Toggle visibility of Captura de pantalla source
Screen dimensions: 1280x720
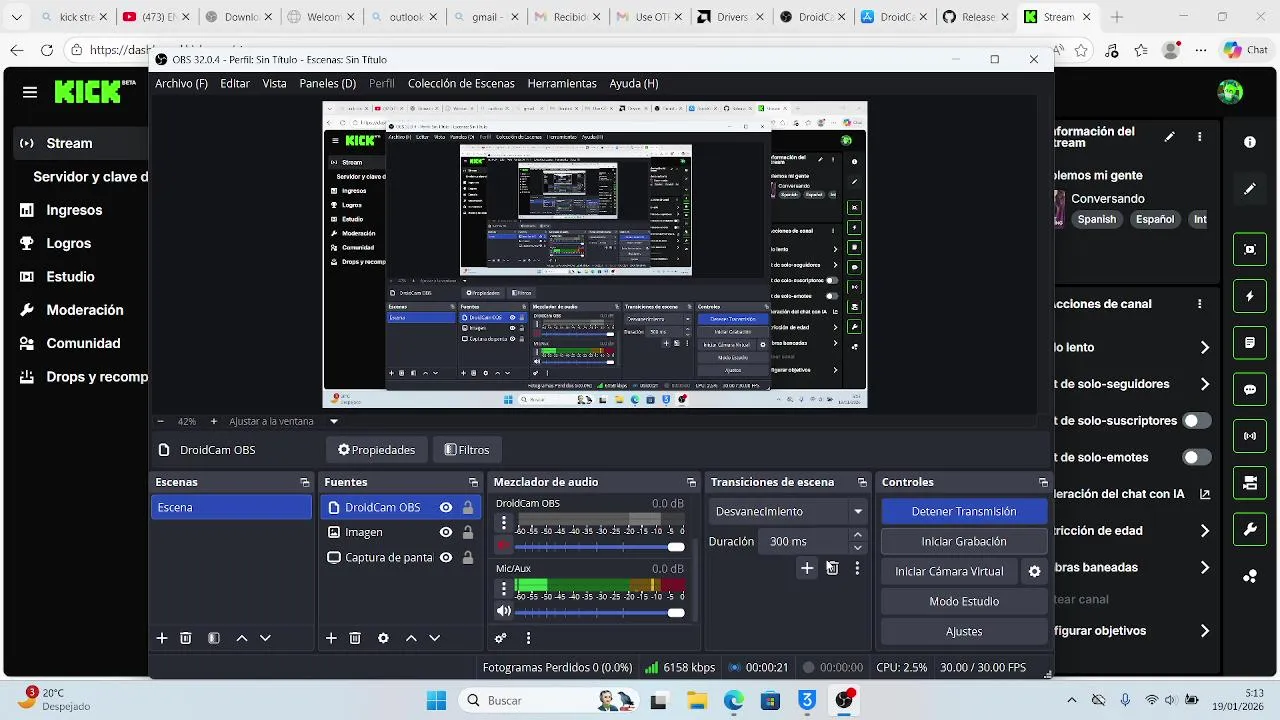[446, 558]
